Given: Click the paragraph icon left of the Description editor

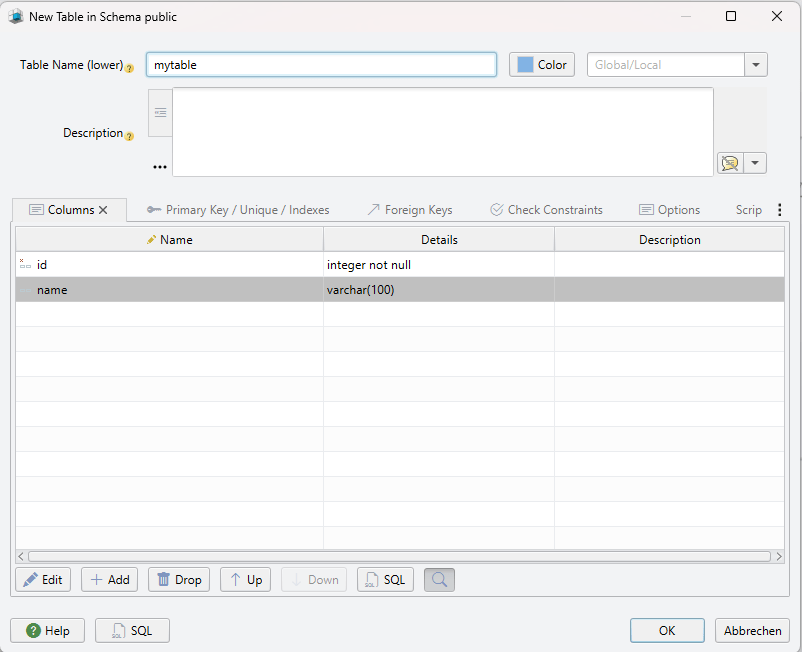Looking at the screenshot, I should coord(160,111).
